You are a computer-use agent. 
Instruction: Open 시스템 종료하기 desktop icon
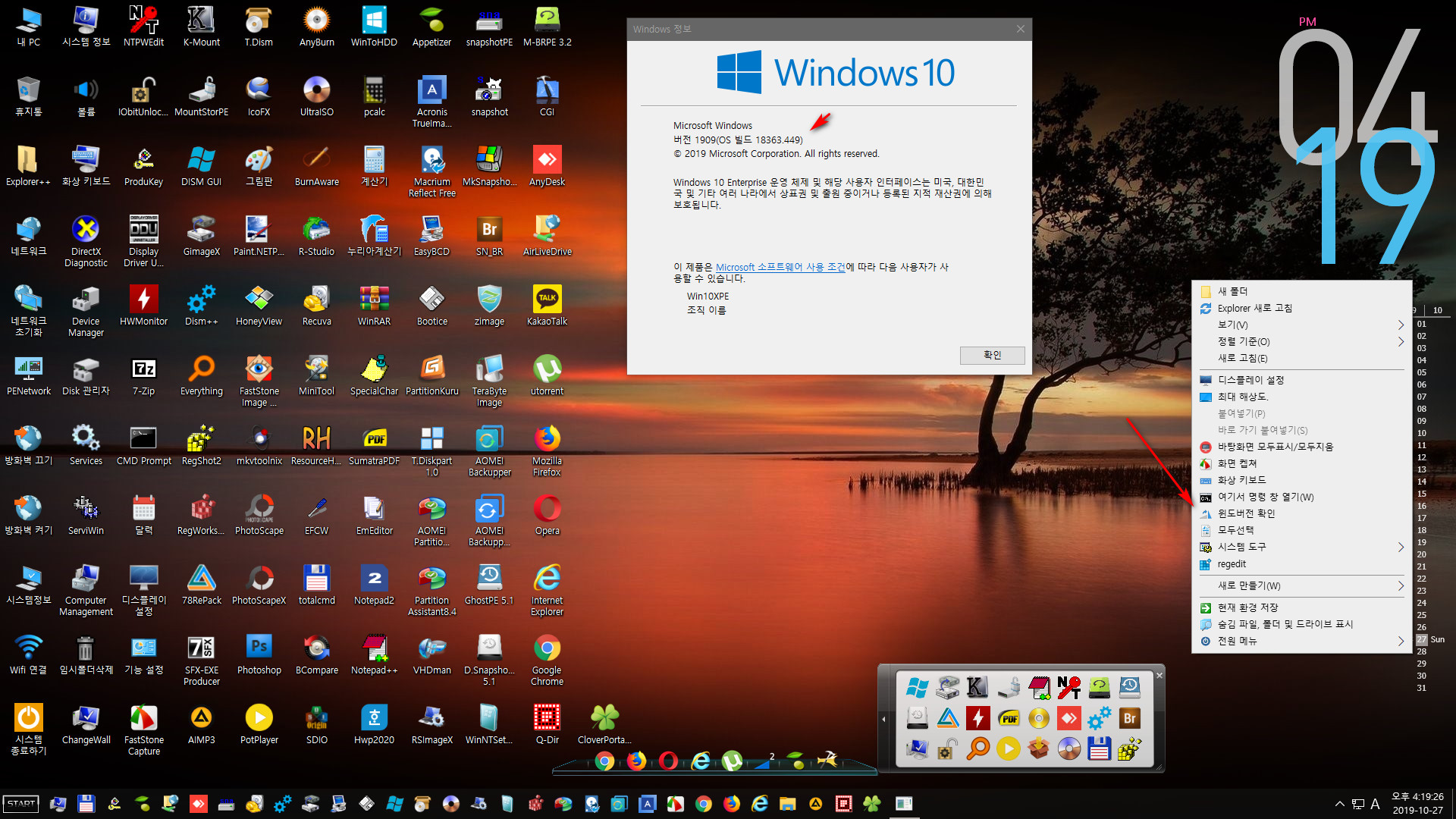pos(28,730)
